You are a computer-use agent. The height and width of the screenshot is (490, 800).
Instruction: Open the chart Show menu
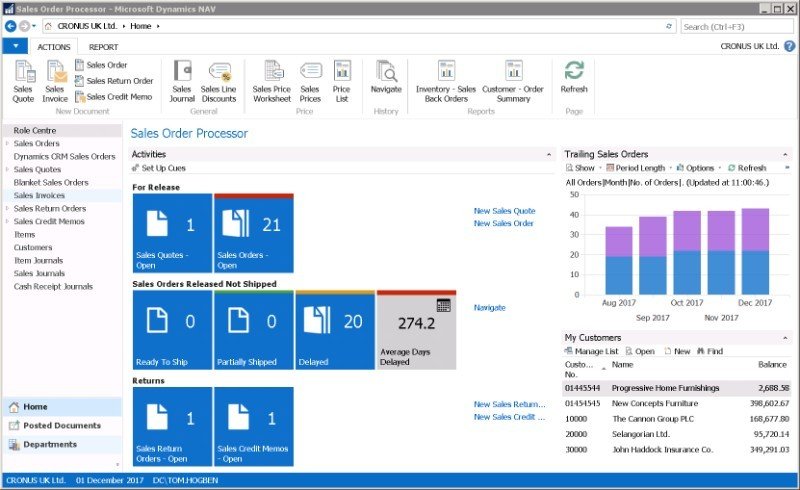(580, 168)
